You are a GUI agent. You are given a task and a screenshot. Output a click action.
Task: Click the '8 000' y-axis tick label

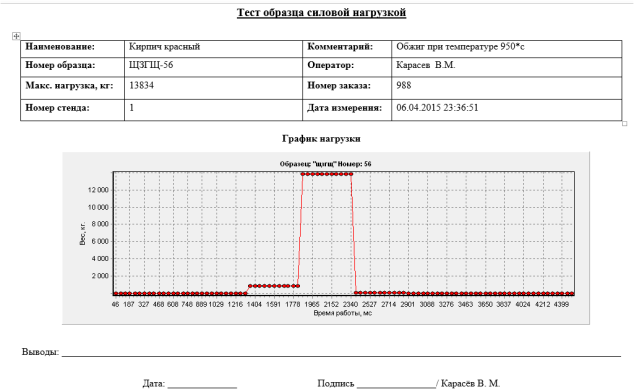[100, 224]
